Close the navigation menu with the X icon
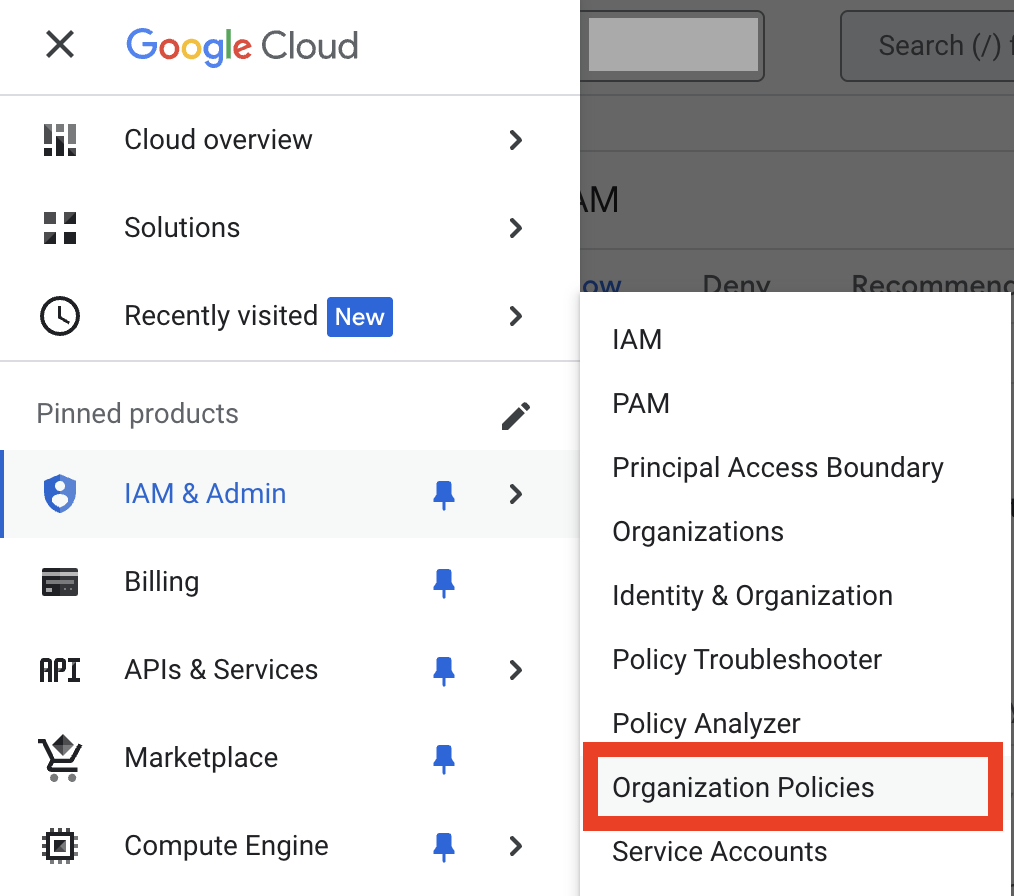 tap(59, 45)
